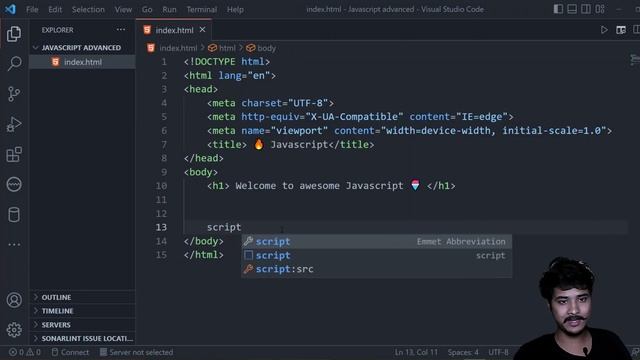
Task: Select index.html in the Explorer tree
Action: (82, 62)
